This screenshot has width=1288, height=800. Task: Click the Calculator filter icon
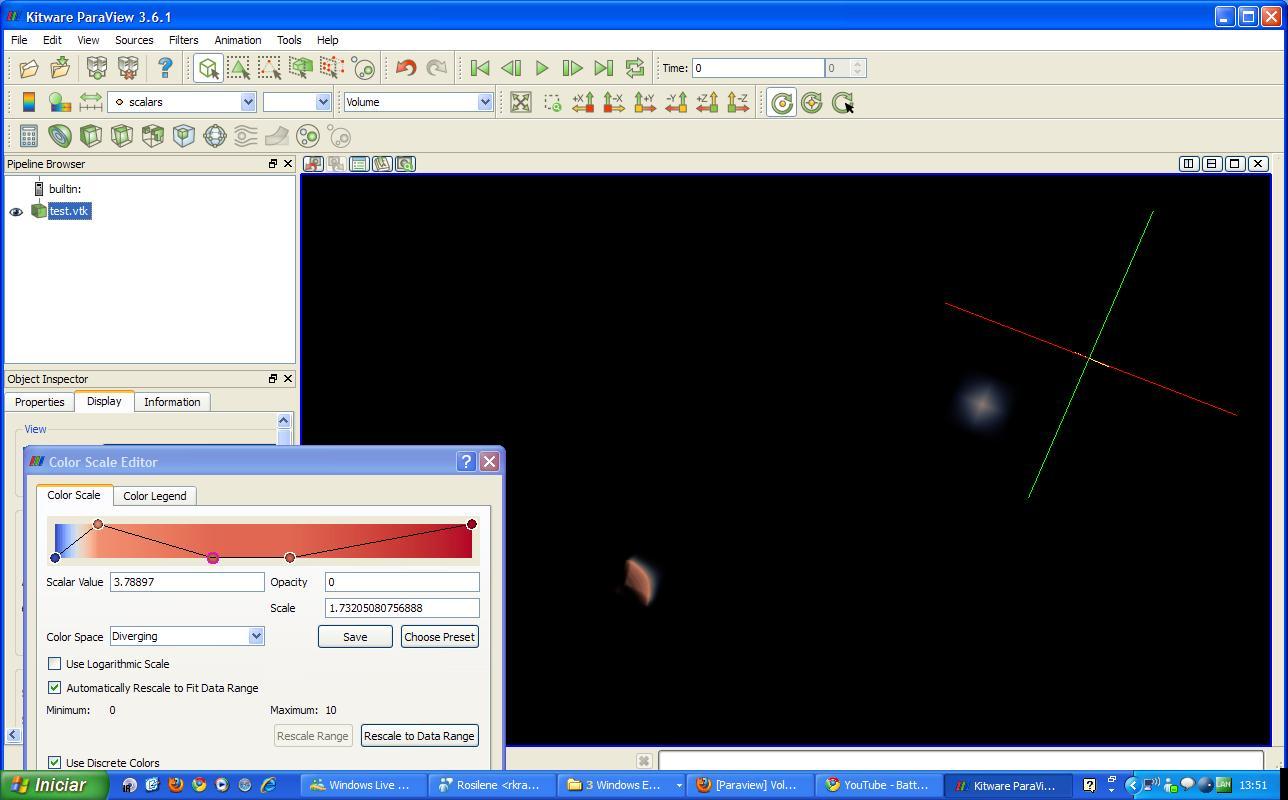pos(29,135)
